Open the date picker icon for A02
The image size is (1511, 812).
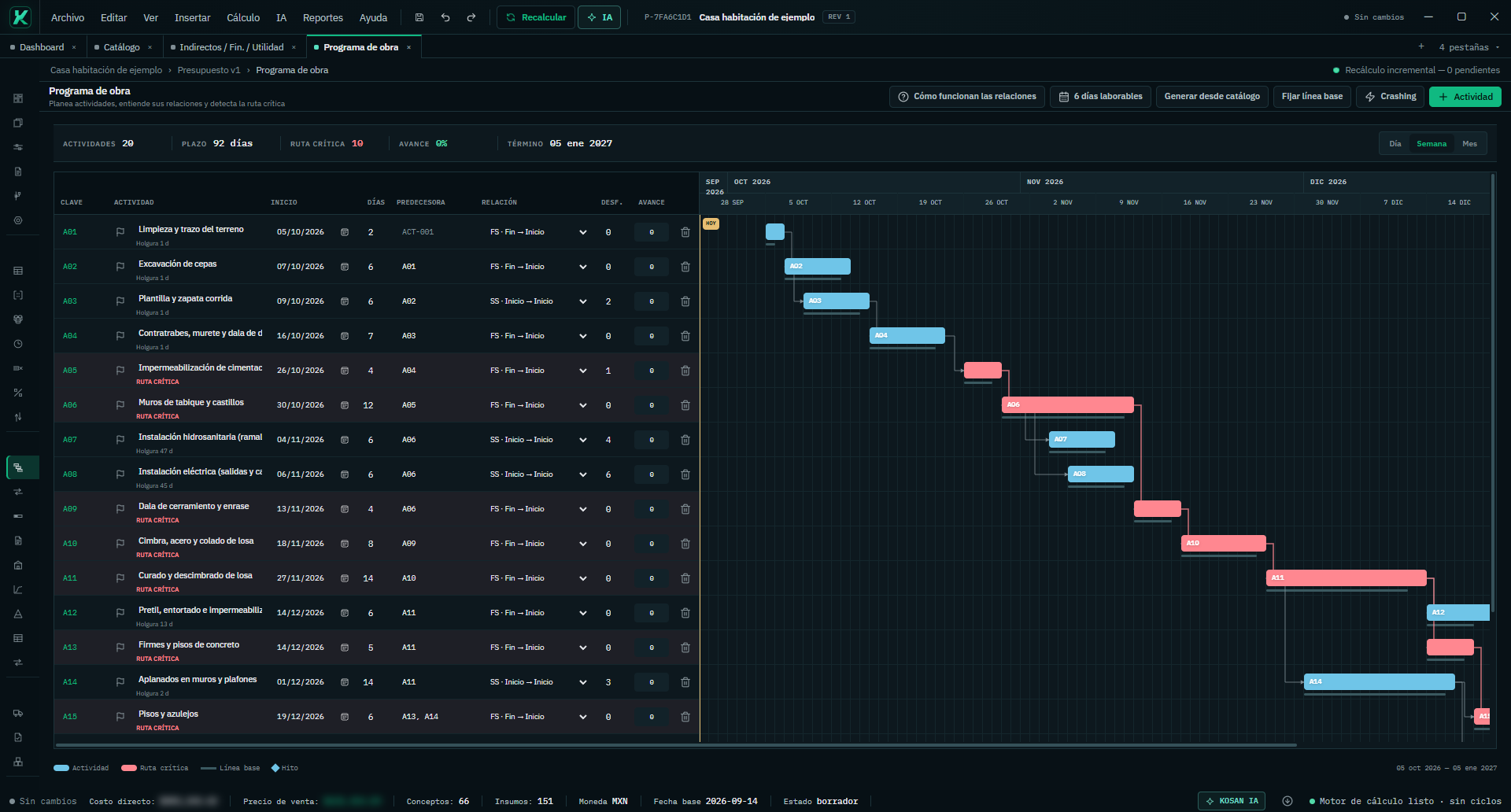345,267
